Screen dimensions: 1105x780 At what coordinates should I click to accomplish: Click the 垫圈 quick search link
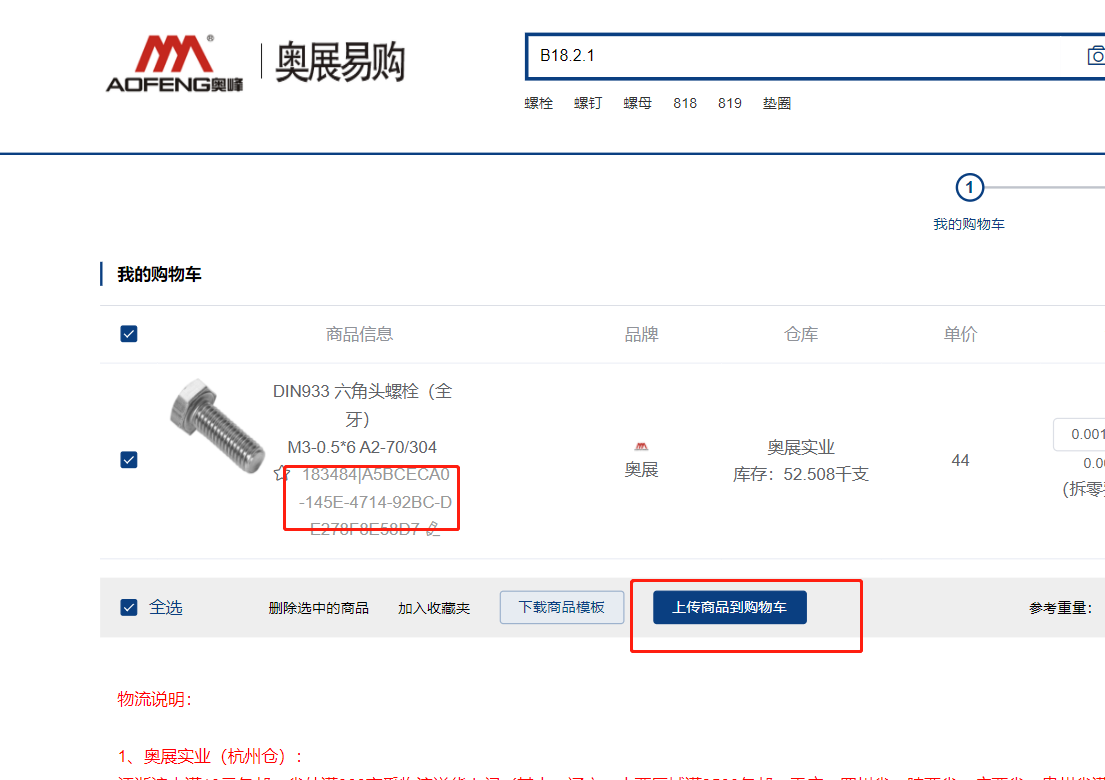[777, 104]
